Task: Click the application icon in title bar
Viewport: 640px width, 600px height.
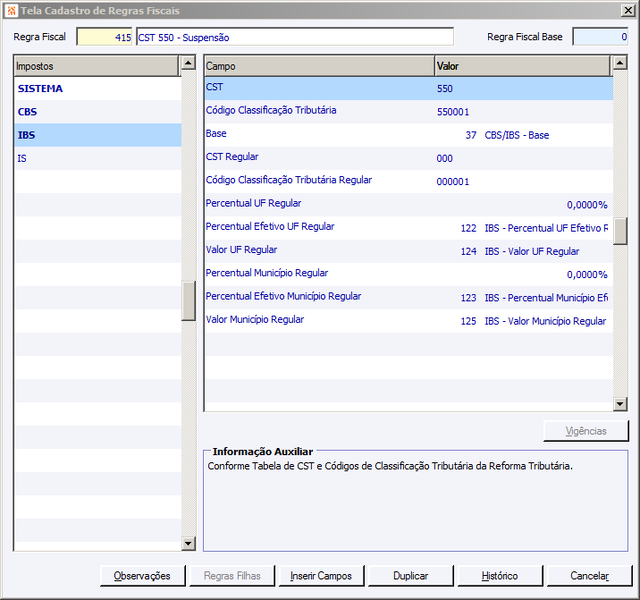Action: [x=12, y=11]
